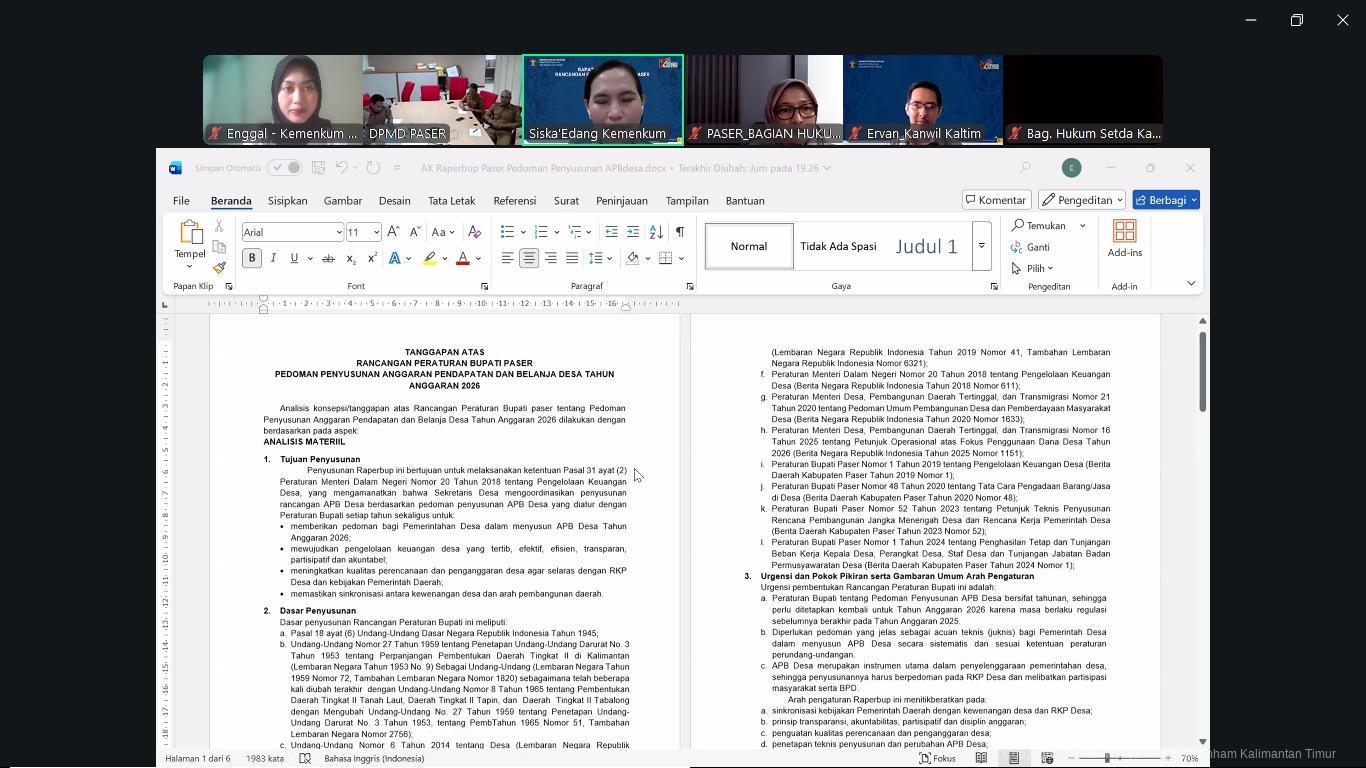Screen dimensions: 1366x768
Task: Click the Komentar button
Action: [x=996, y=200]
